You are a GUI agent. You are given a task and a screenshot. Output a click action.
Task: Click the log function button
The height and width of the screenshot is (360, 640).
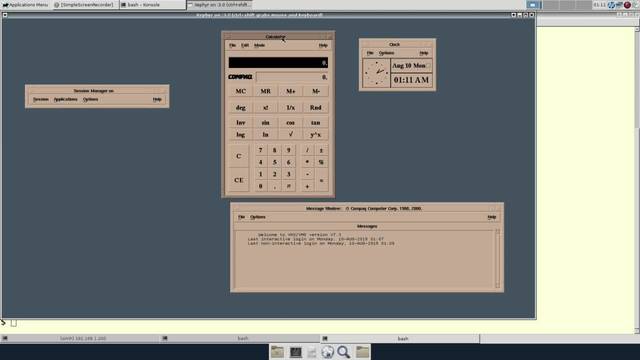pos(240,134)
